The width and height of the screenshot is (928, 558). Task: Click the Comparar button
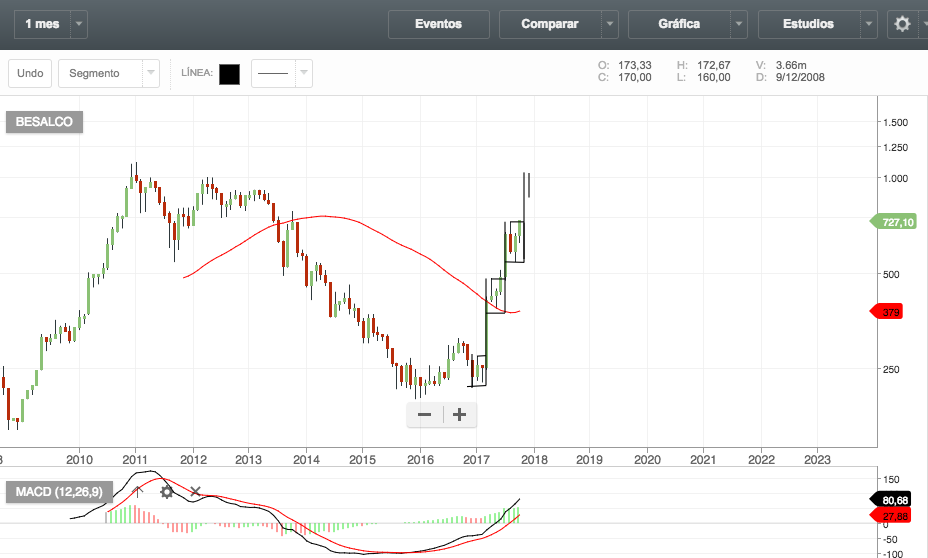(550, 24)
